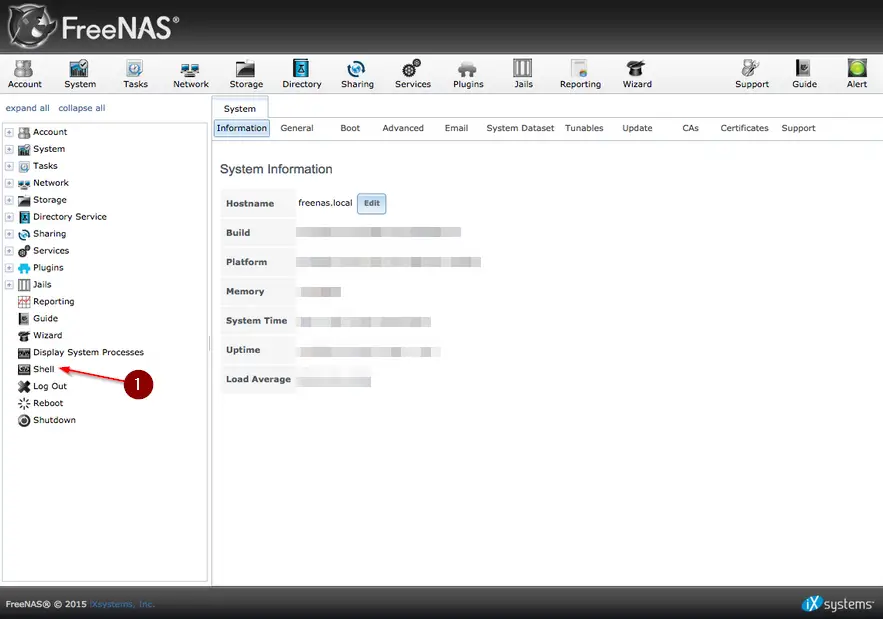Image resolution: width=883 pixels, height=619 pixels.
Task: Click the sidebar splitter handle
Action: click(209, 344)
